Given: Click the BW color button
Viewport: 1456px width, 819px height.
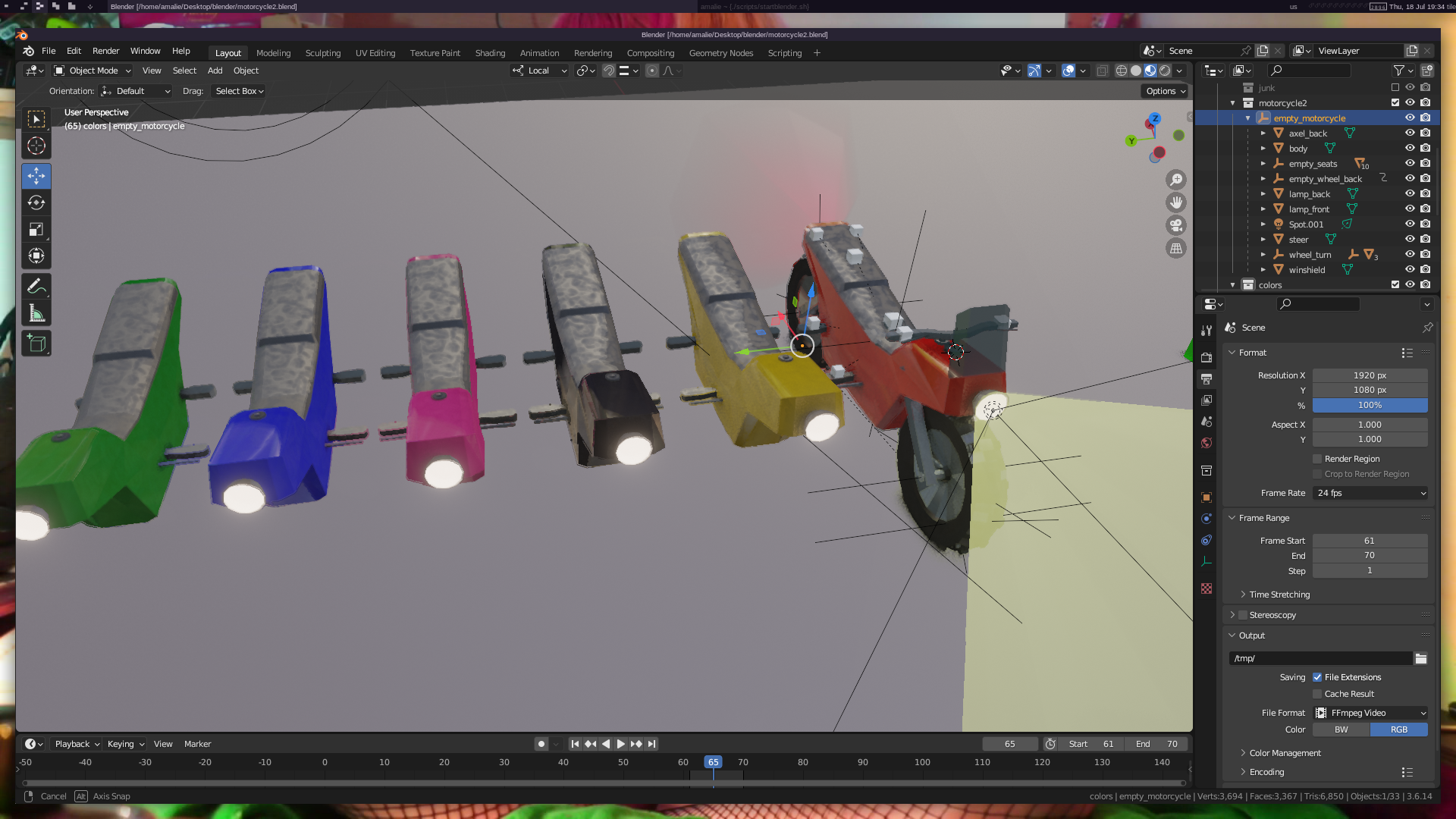Looking at the screenshot, I should (1341, 730).
